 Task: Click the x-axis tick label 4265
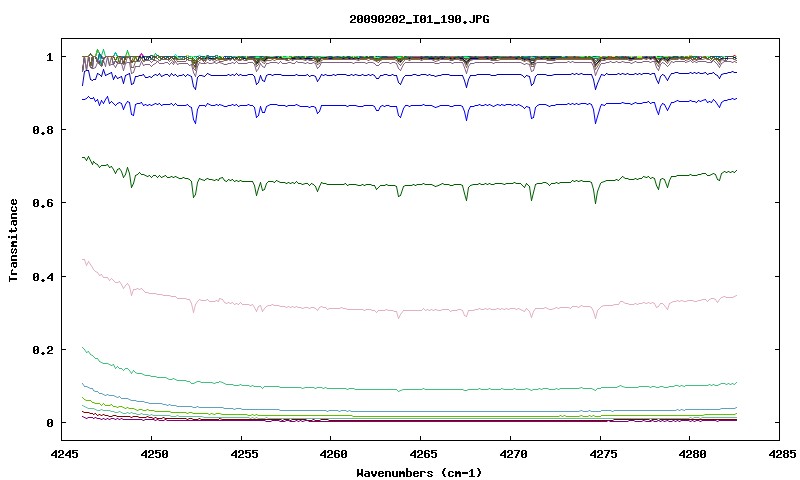click(422, 454)
